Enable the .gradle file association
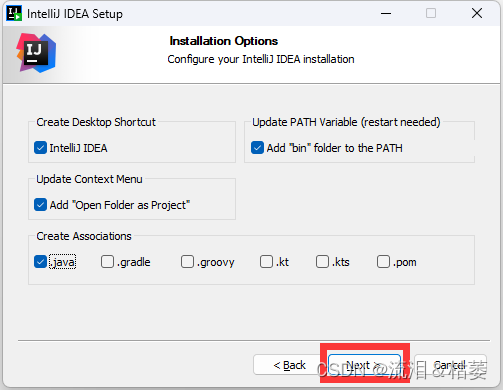The width and height of the screenshot is (503, 390). [107, 262]
